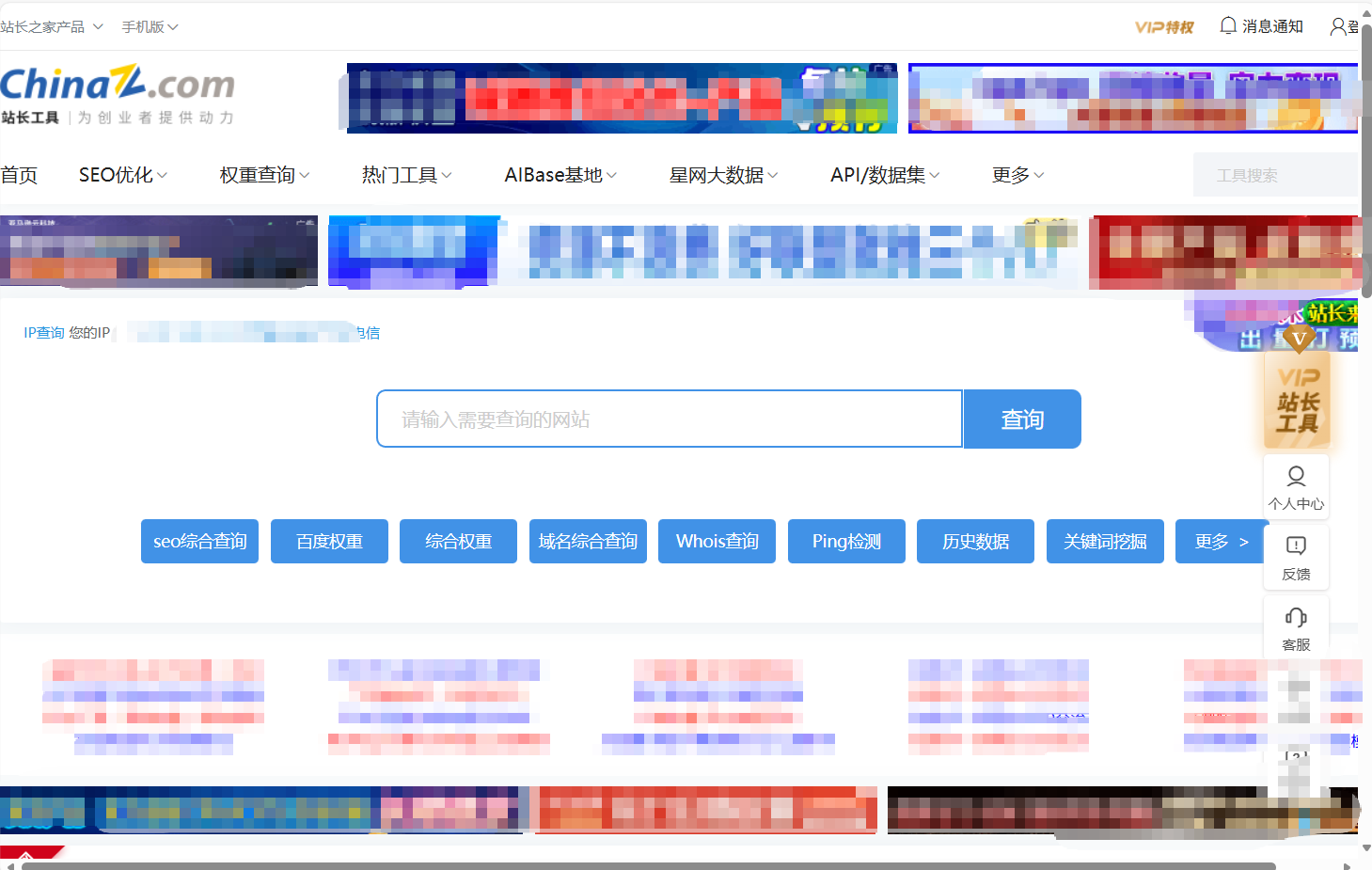This screenshot has width=1372, height=870.
Task: Expand the 手机版 dropdown
Action: click(x=149, y=25)
